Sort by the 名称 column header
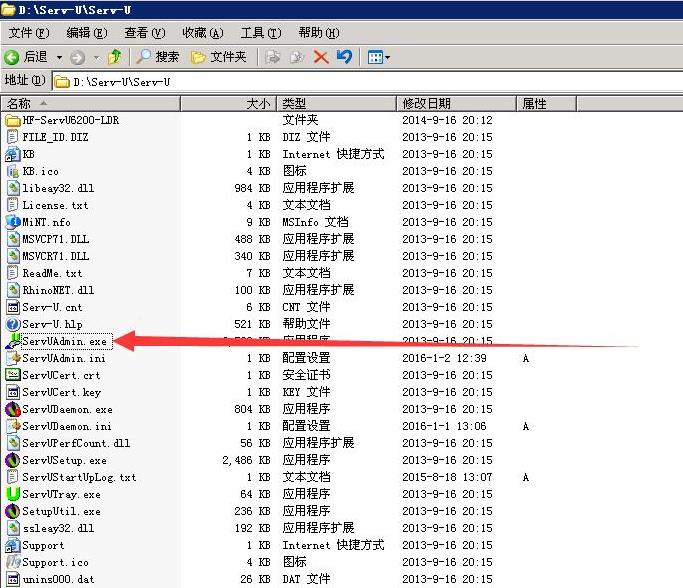The image size is (683, 588). pos(91,104)
